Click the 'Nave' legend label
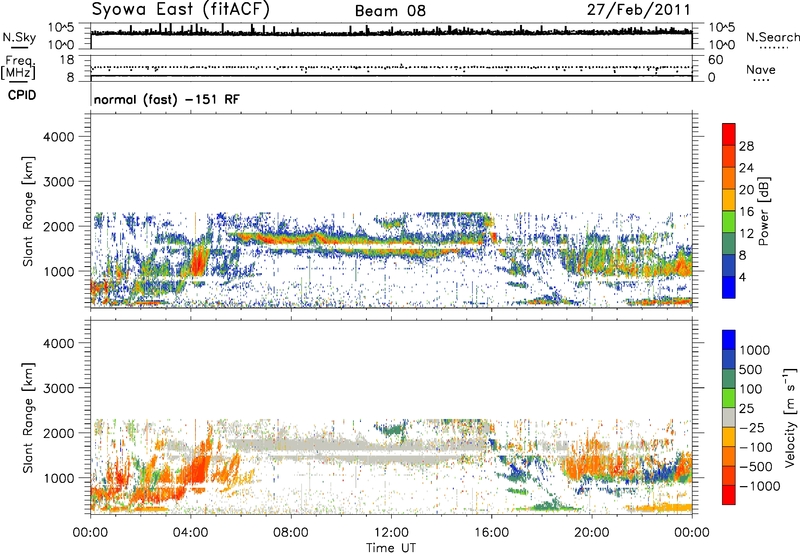The image size is (800, 554). click(761, 70)
